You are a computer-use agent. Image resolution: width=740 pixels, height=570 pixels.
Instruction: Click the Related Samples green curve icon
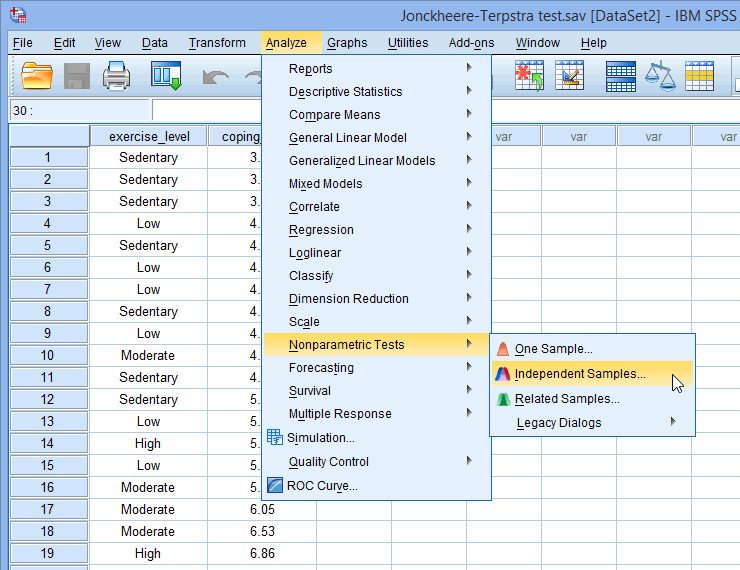(x=504, y=399)
